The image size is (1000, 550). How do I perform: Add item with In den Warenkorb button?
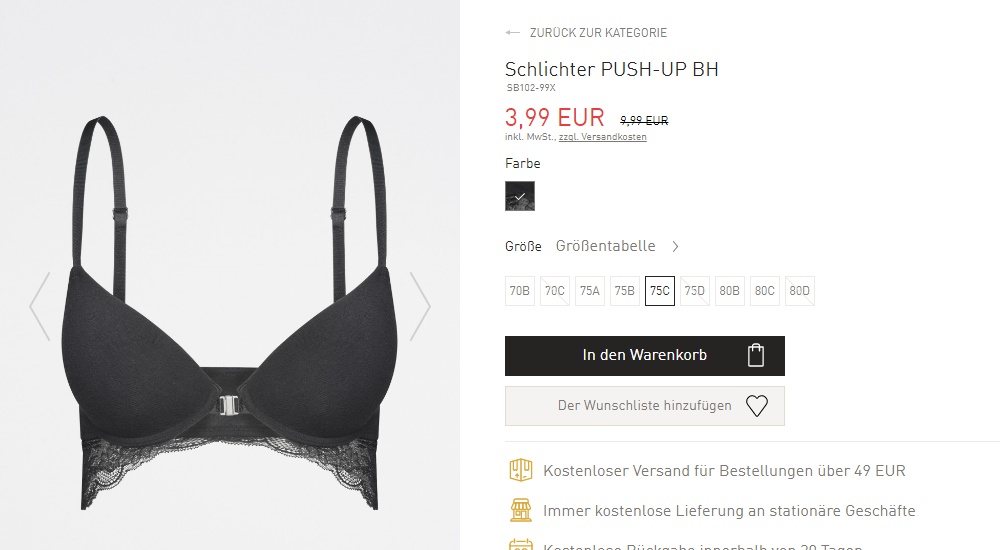click(645, 356)
